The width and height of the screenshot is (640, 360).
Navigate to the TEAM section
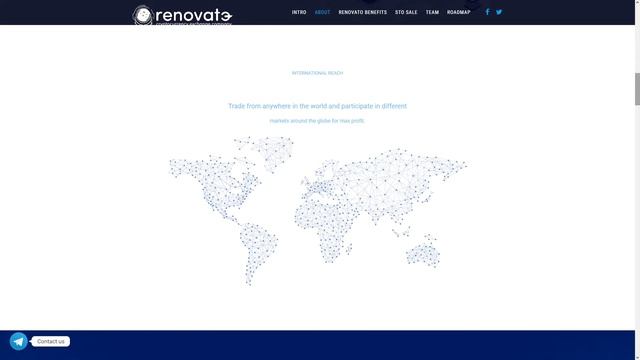(432, 12)
